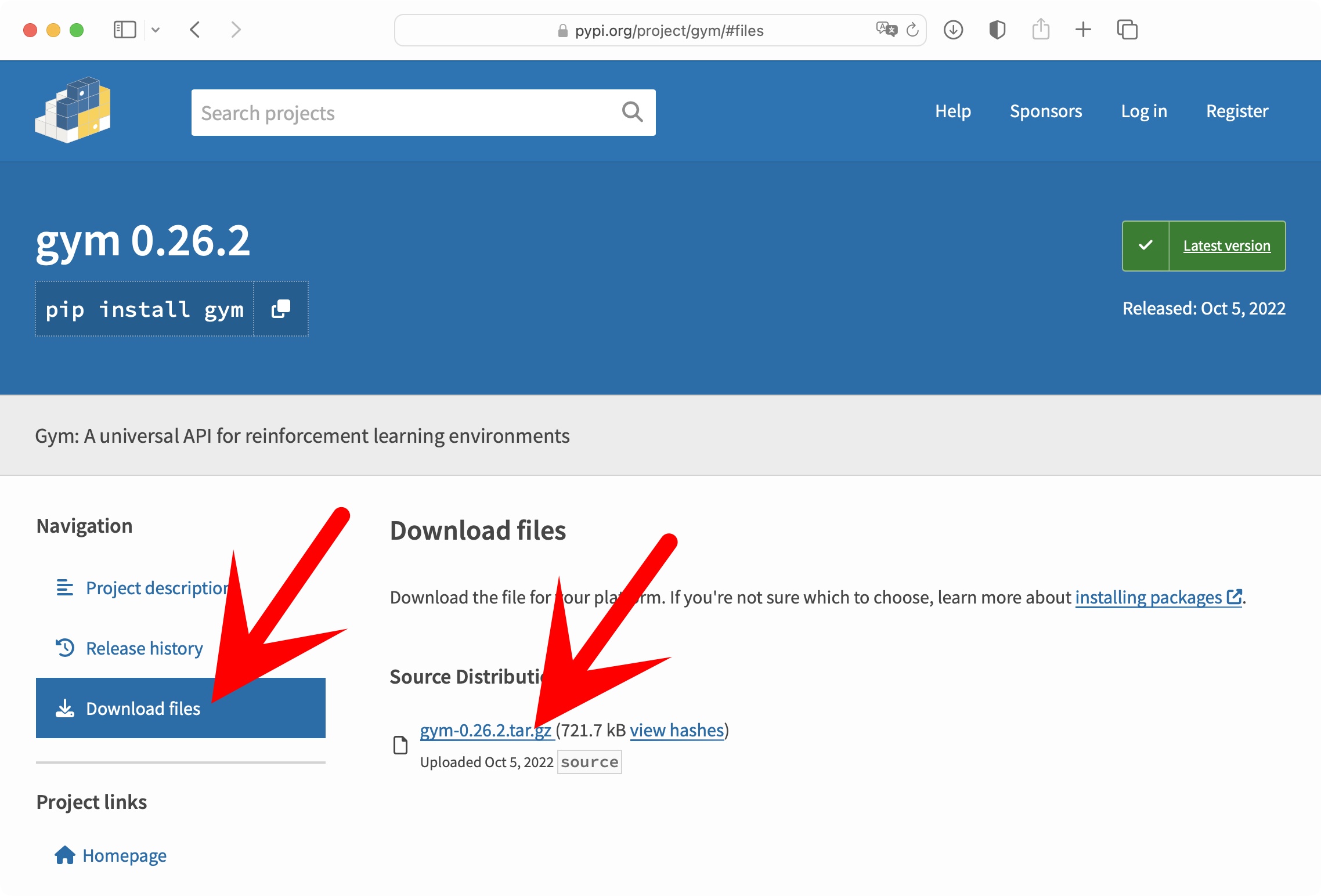Click the search magnifier icon

[632, 112]
